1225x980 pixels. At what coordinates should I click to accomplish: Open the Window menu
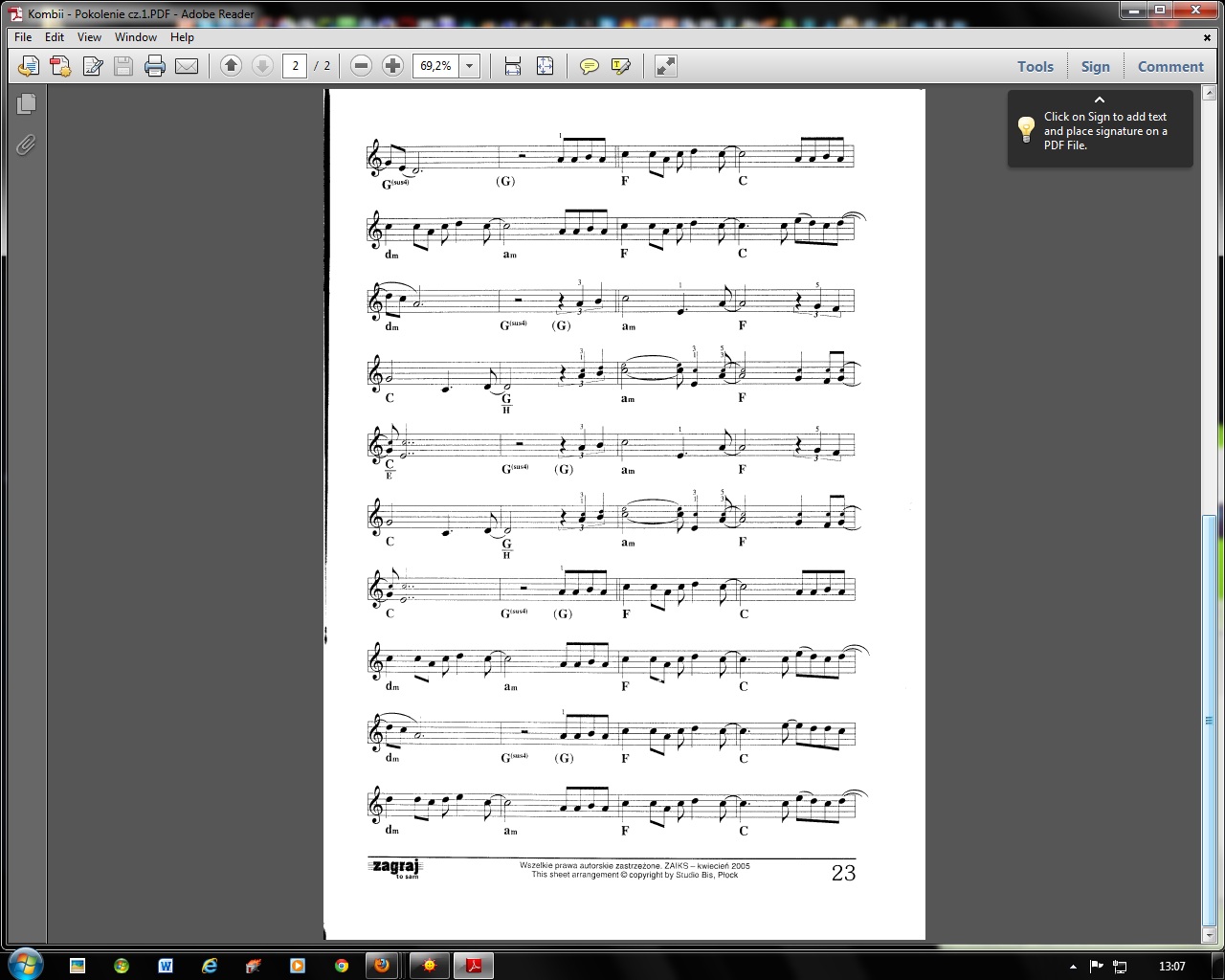[136, 37]
